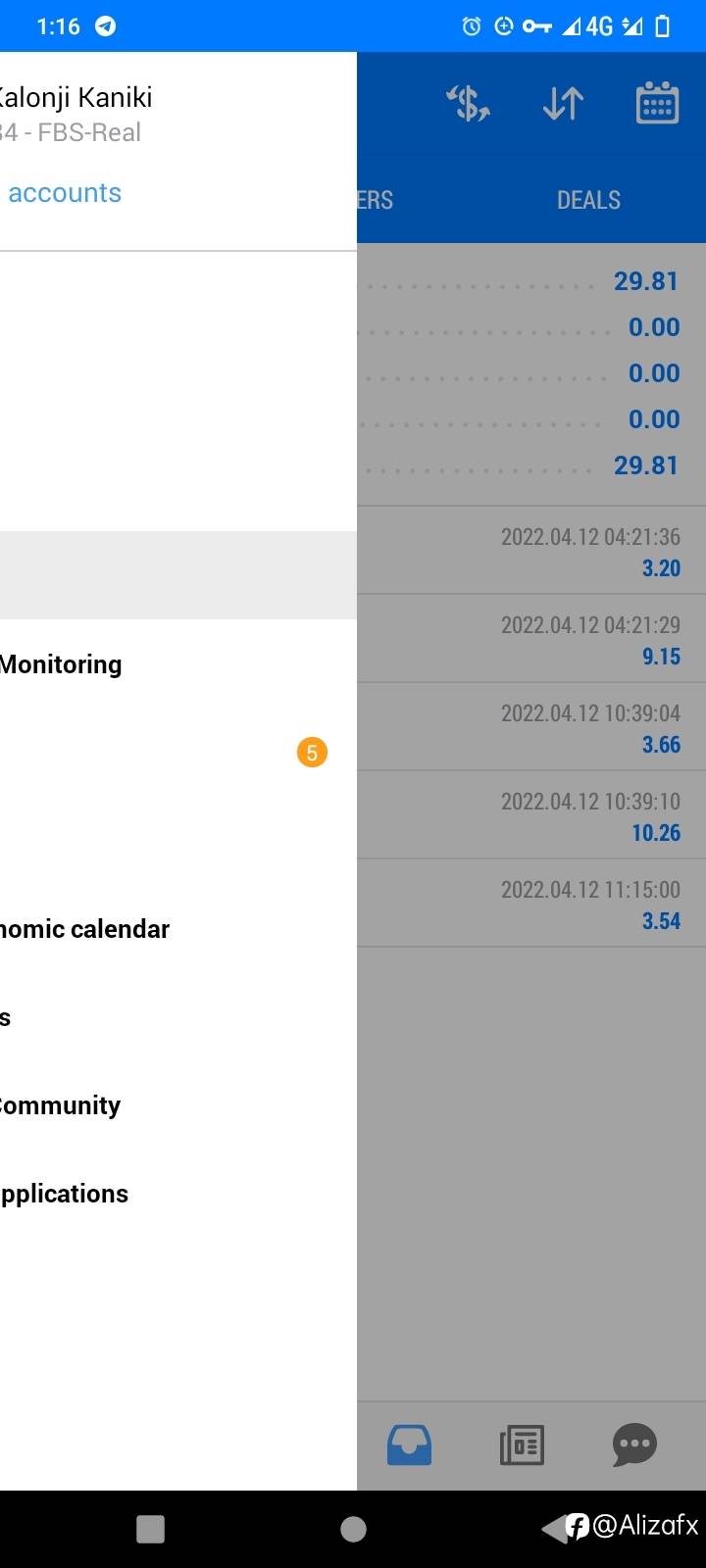Select the deal dated 2022.04.12 04:21:36

[x=530, y=551]
